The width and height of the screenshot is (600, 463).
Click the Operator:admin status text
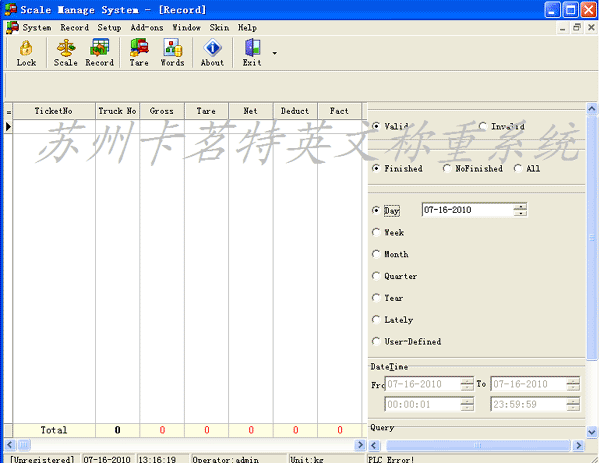(225, 459)
